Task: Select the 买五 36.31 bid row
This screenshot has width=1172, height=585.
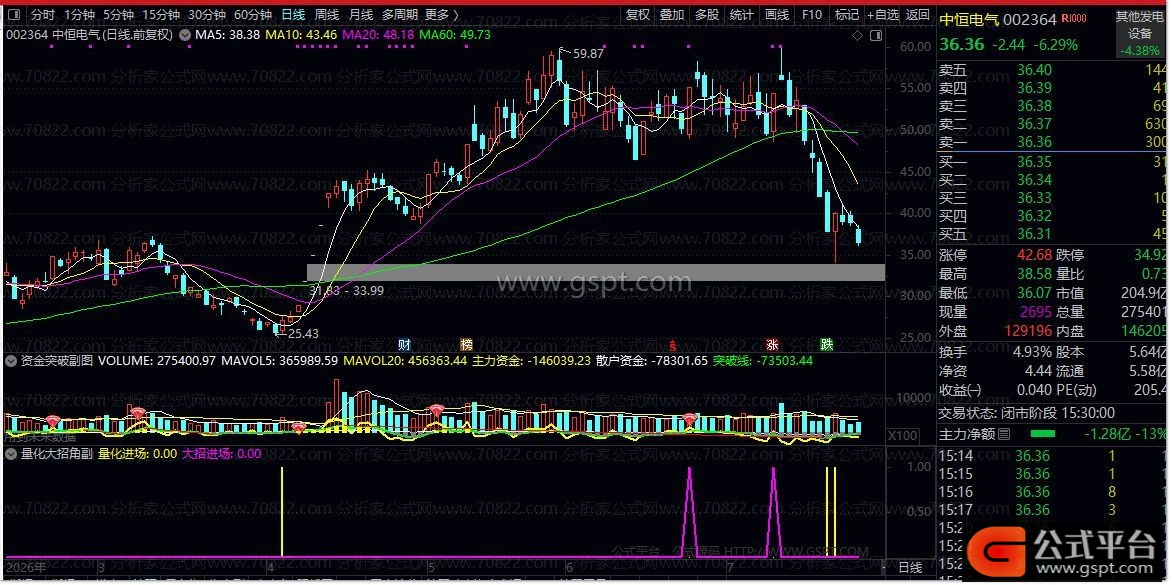Action: click(x=1052, y=234)
